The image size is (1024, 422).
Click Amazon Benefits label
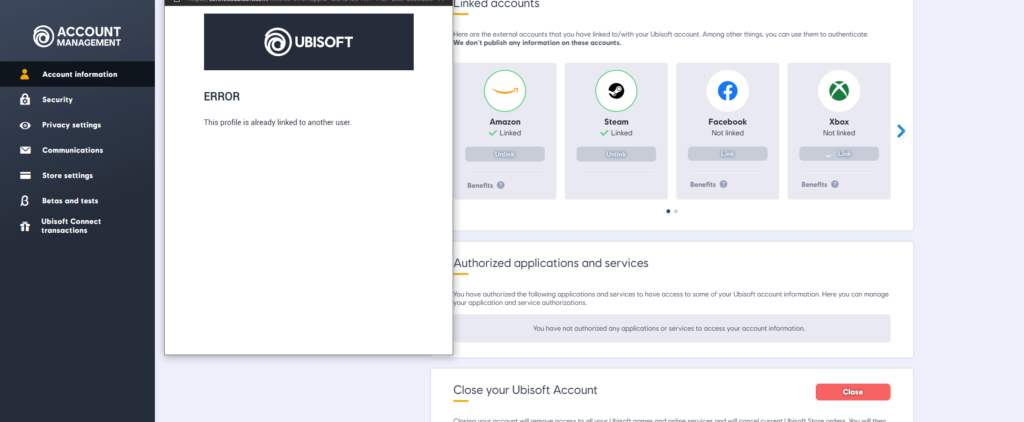pyautogui.click(x=480, y=186)
